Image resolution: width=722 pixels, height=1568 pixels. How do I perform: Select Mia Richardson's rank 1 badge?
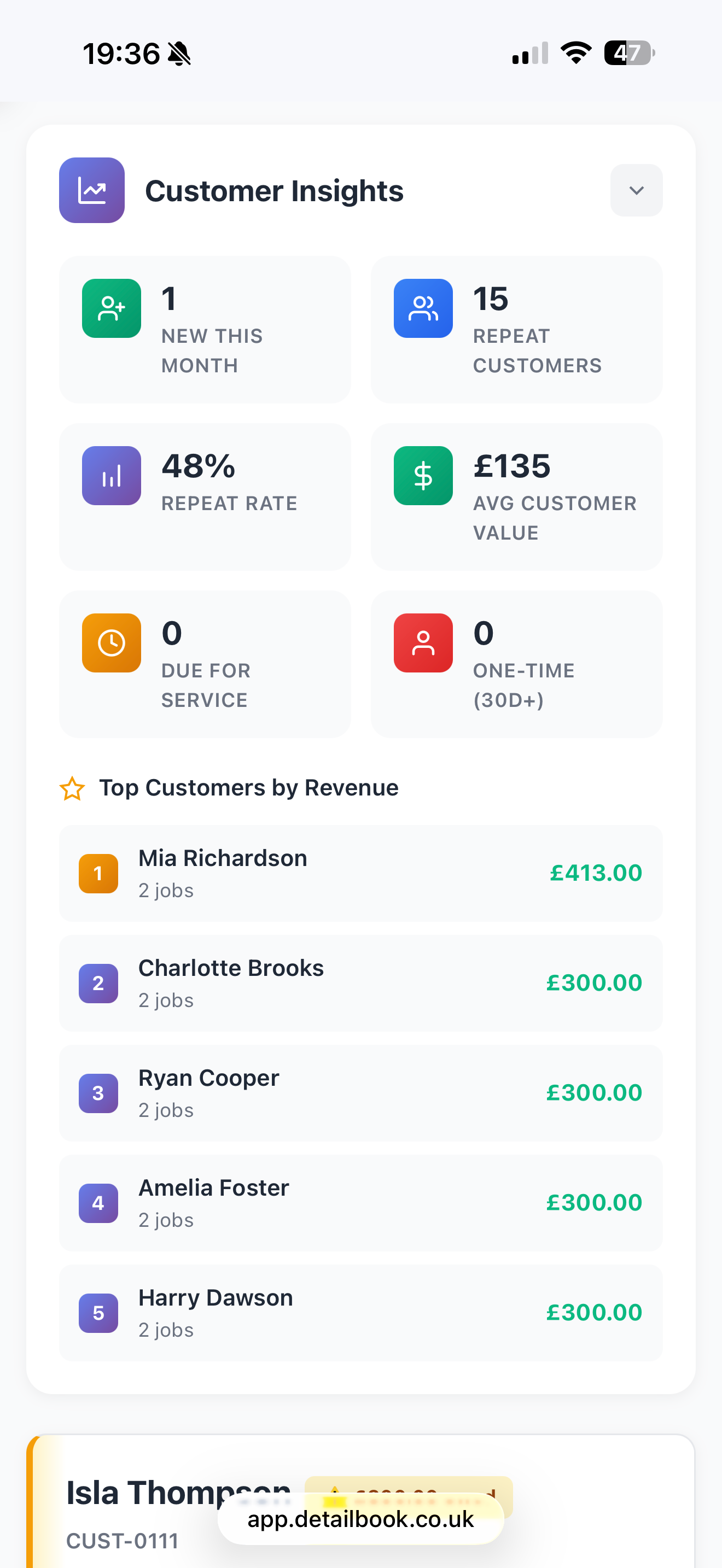click(x=98, y=874)
